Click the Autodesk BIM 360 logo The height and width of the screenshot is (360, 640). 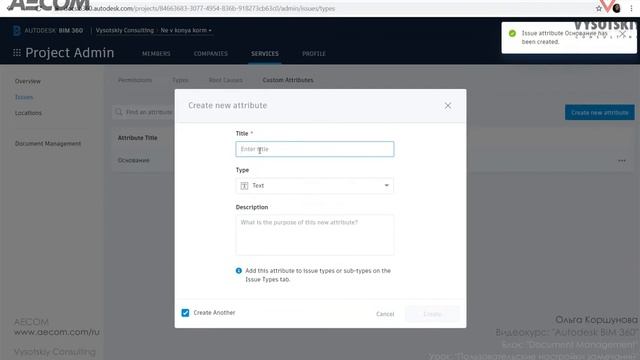[48, 30]
